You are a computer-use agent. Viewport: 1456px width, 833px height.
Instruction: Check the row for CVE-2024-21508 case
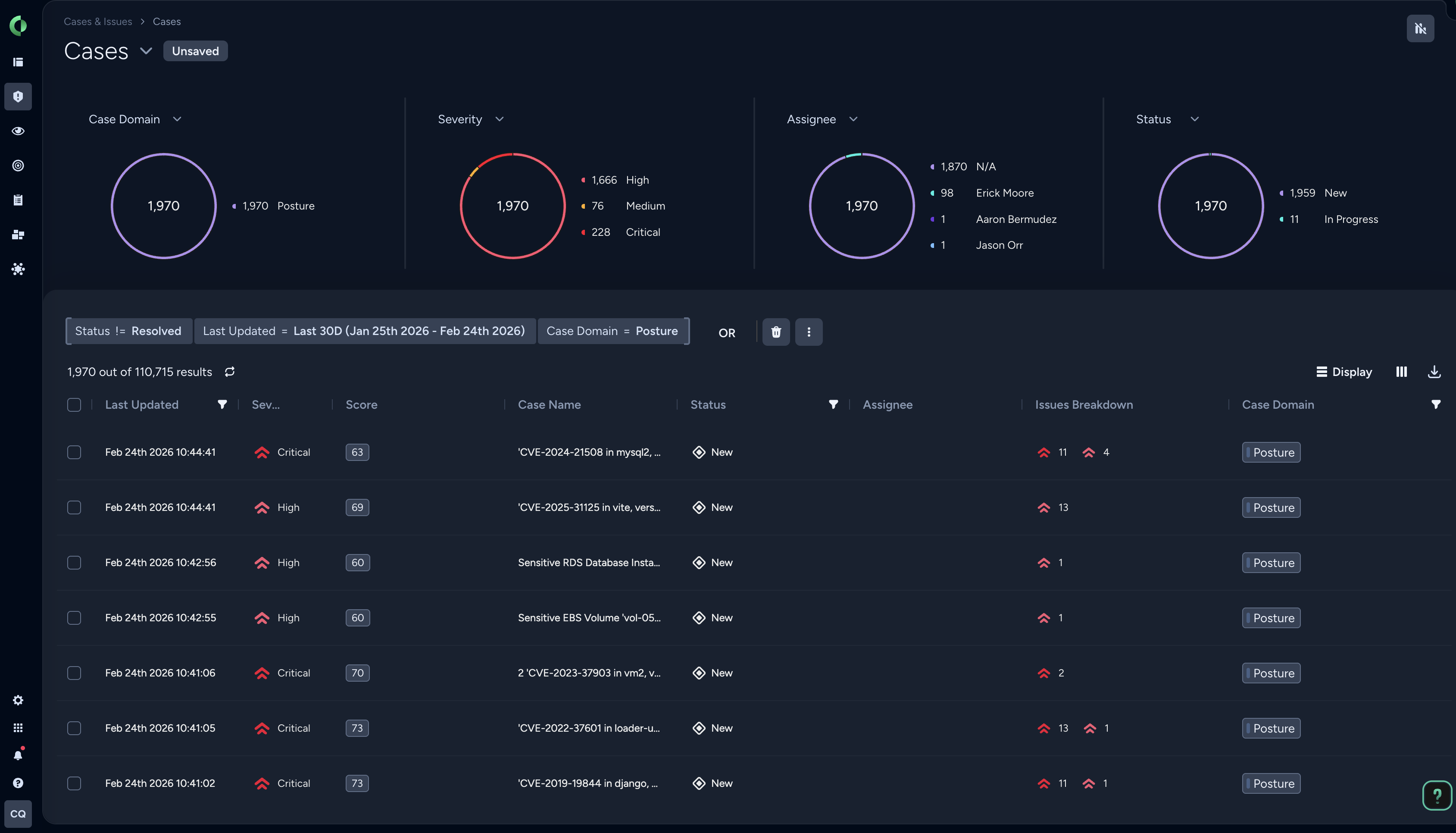click(x=74, y=452)
